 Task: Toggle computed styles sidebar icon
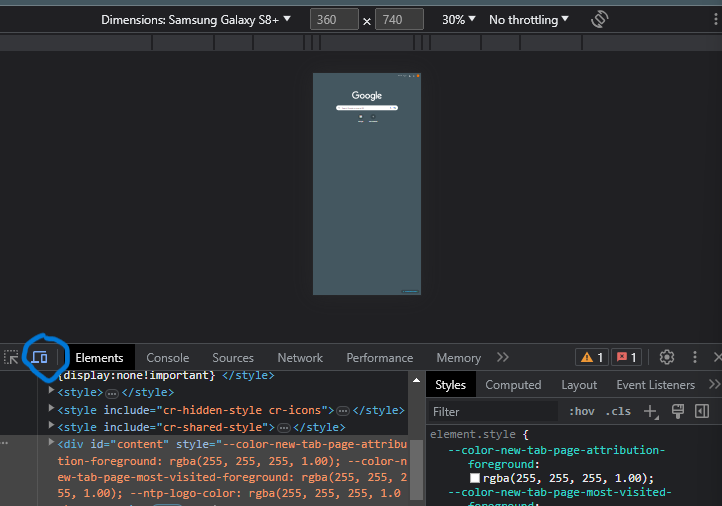pos(702,411)
